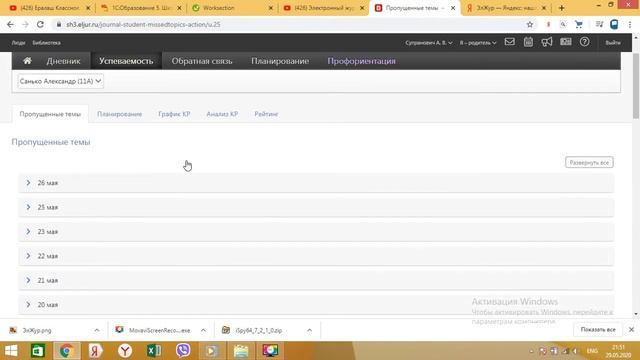Open the Библиотека link
Image resolution: width=640 pixels, height=360 pixels.
pos(47,42)
